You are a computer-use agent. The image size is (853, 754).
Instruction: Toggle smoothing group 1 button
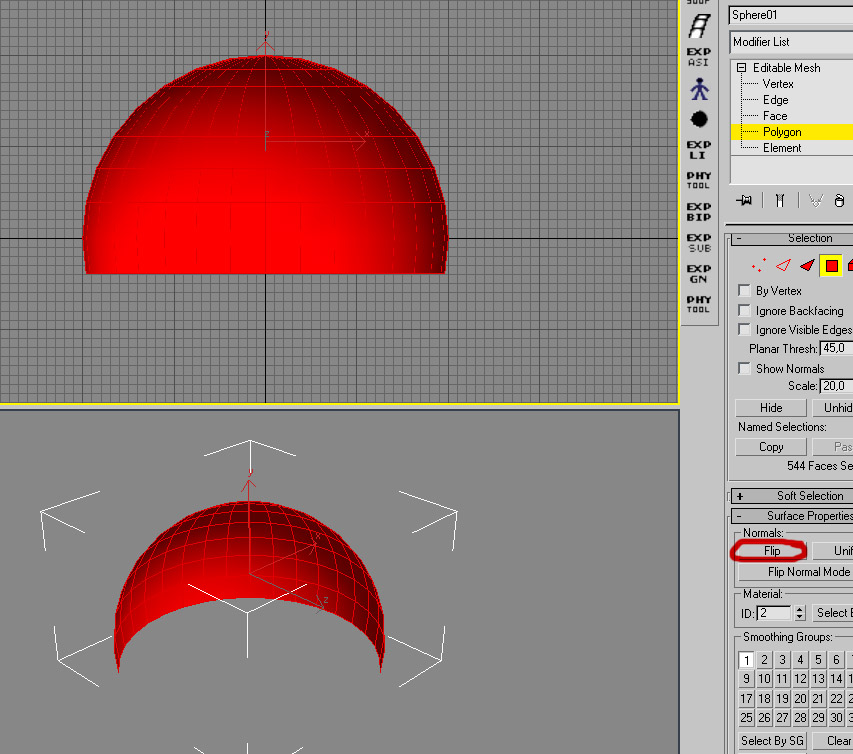tap(746, 660)
